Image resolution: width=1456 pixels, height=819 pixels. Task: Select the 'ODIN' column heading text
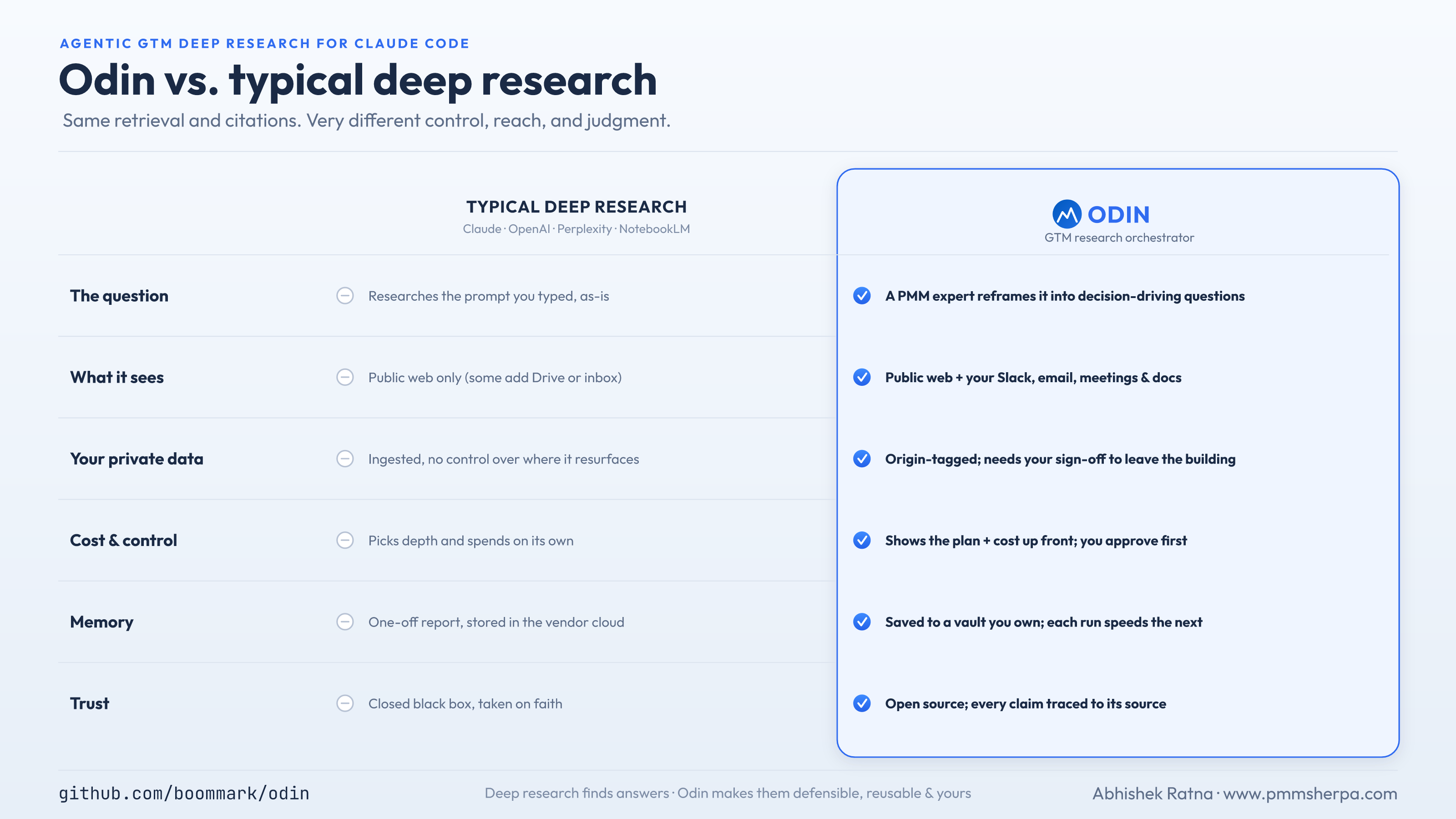pos(1118,215)
